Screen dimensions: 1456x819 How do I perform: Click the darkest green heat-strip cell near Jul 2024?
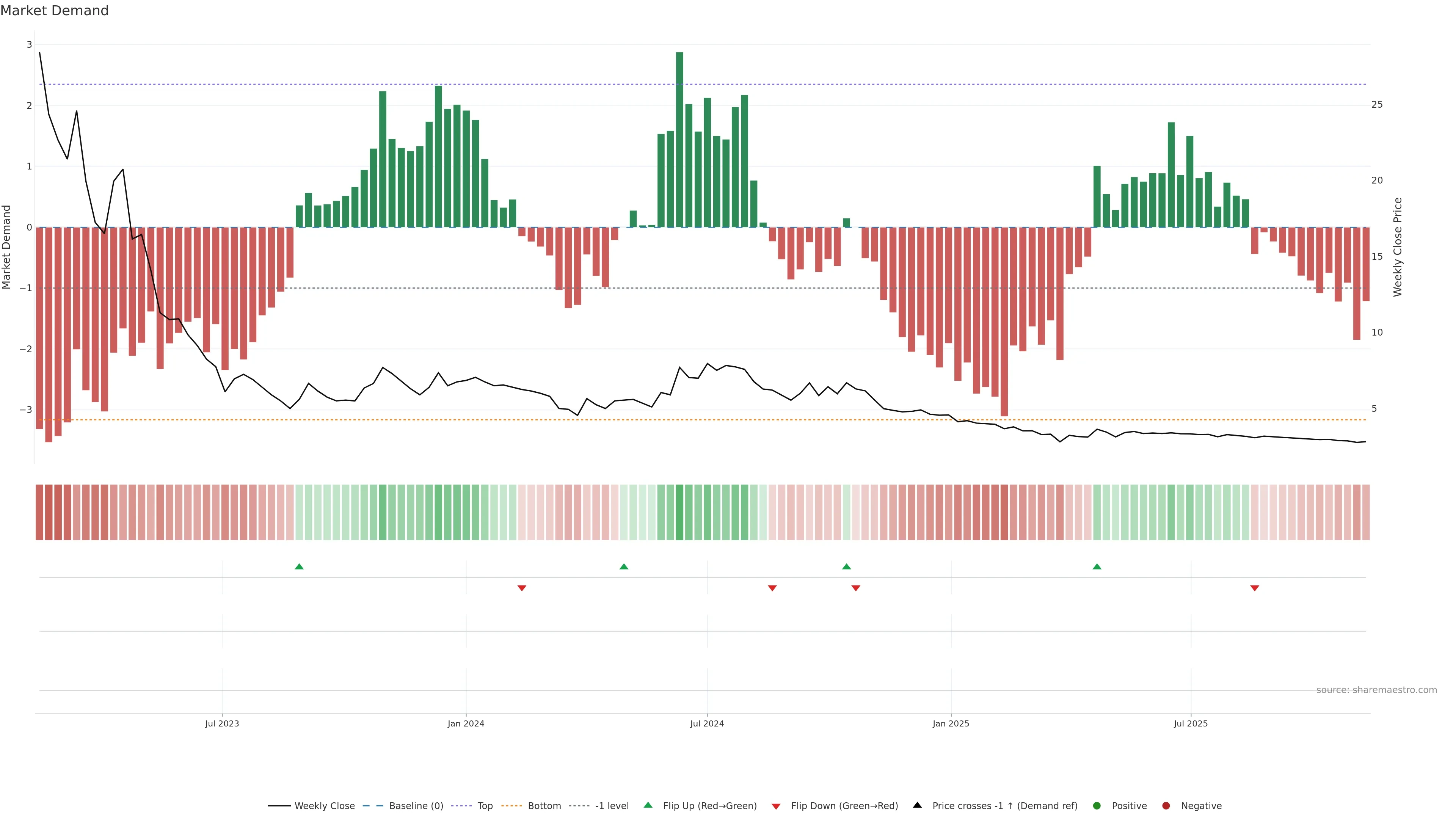[679, 512]
